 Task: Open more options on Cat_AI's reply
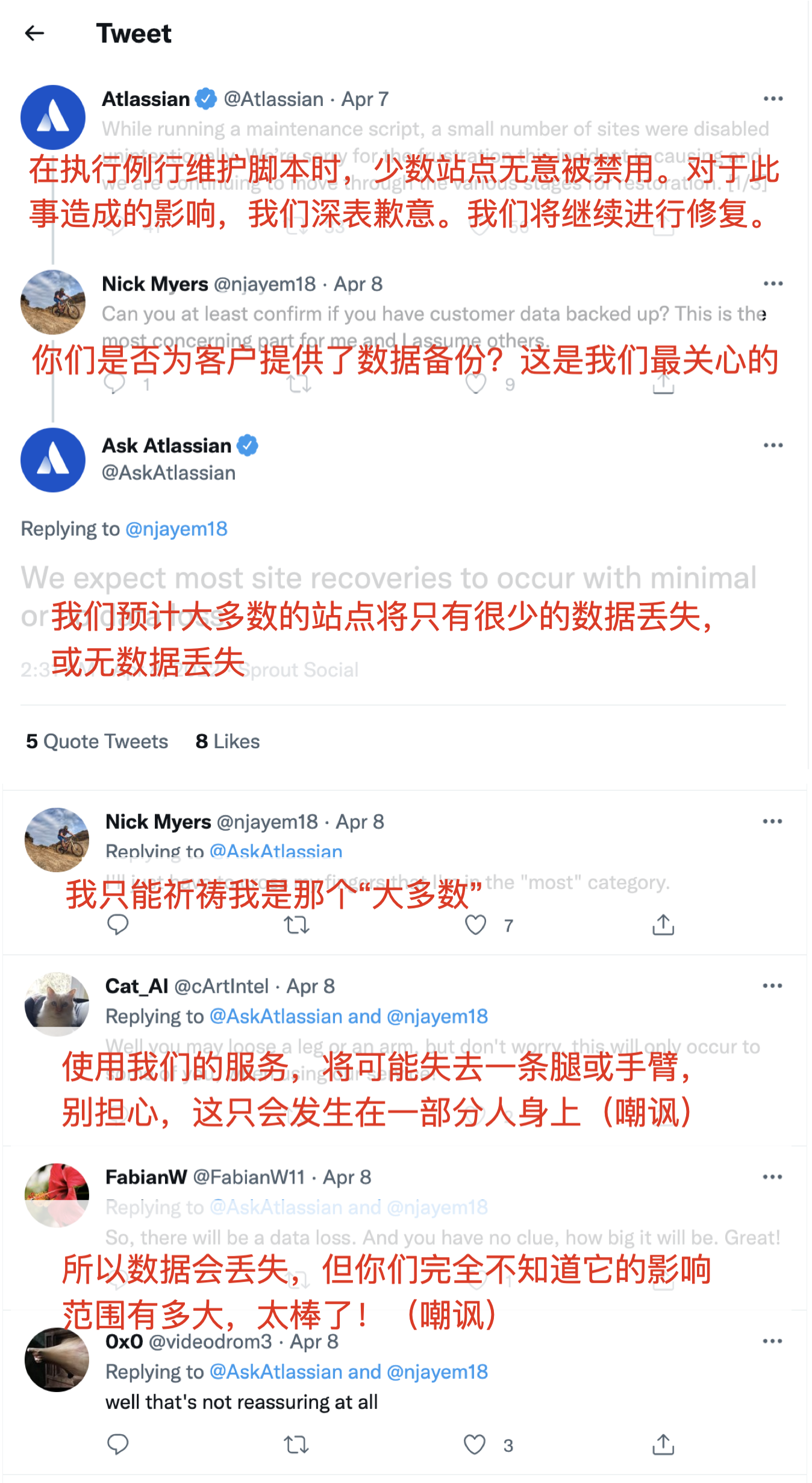coord(772,985)
